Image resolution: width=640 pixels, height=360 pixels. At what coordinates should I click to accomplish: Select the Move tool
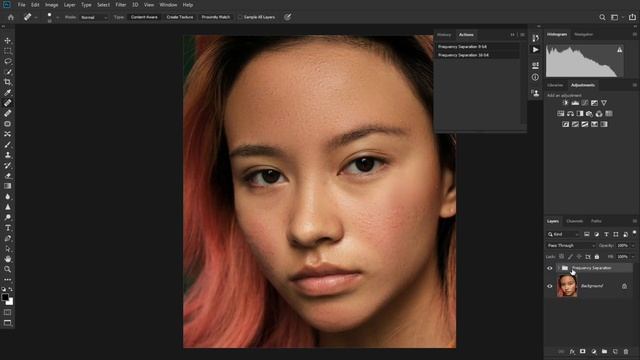[7, 40]
